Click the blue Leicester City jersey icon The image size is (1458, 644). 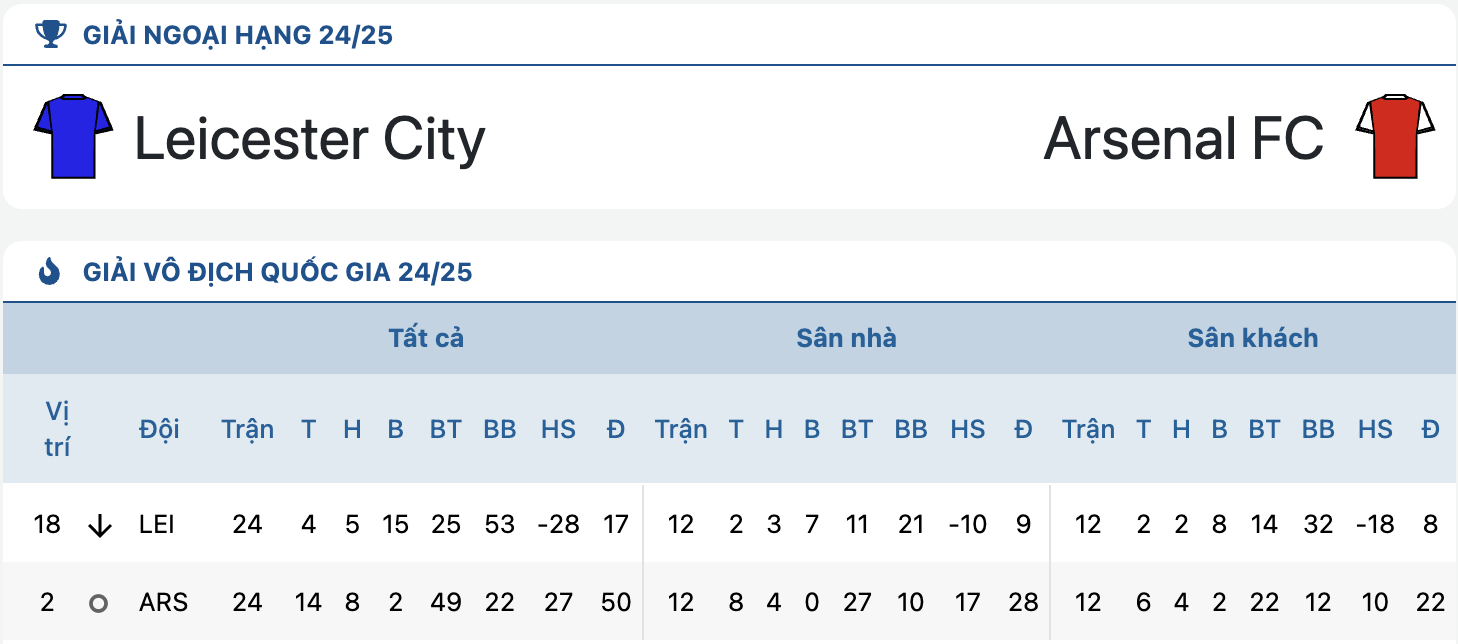tap(73, 137)
